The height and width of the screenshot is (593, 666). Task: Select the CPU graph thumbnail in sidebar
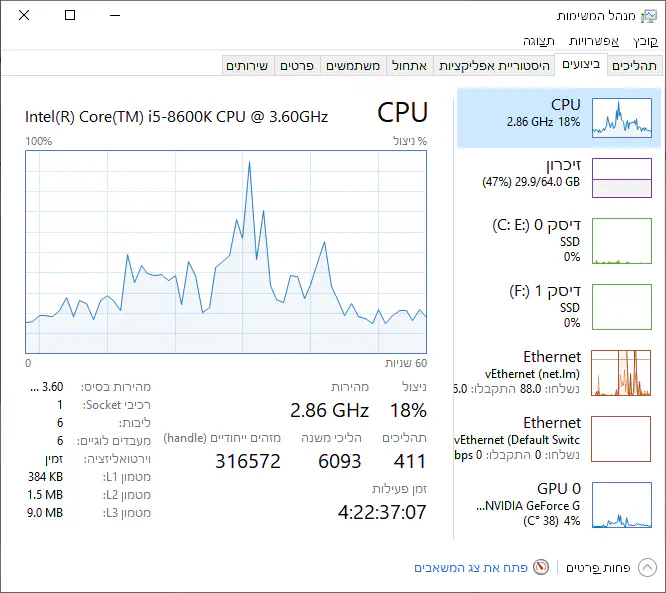[x=621, y=118]
